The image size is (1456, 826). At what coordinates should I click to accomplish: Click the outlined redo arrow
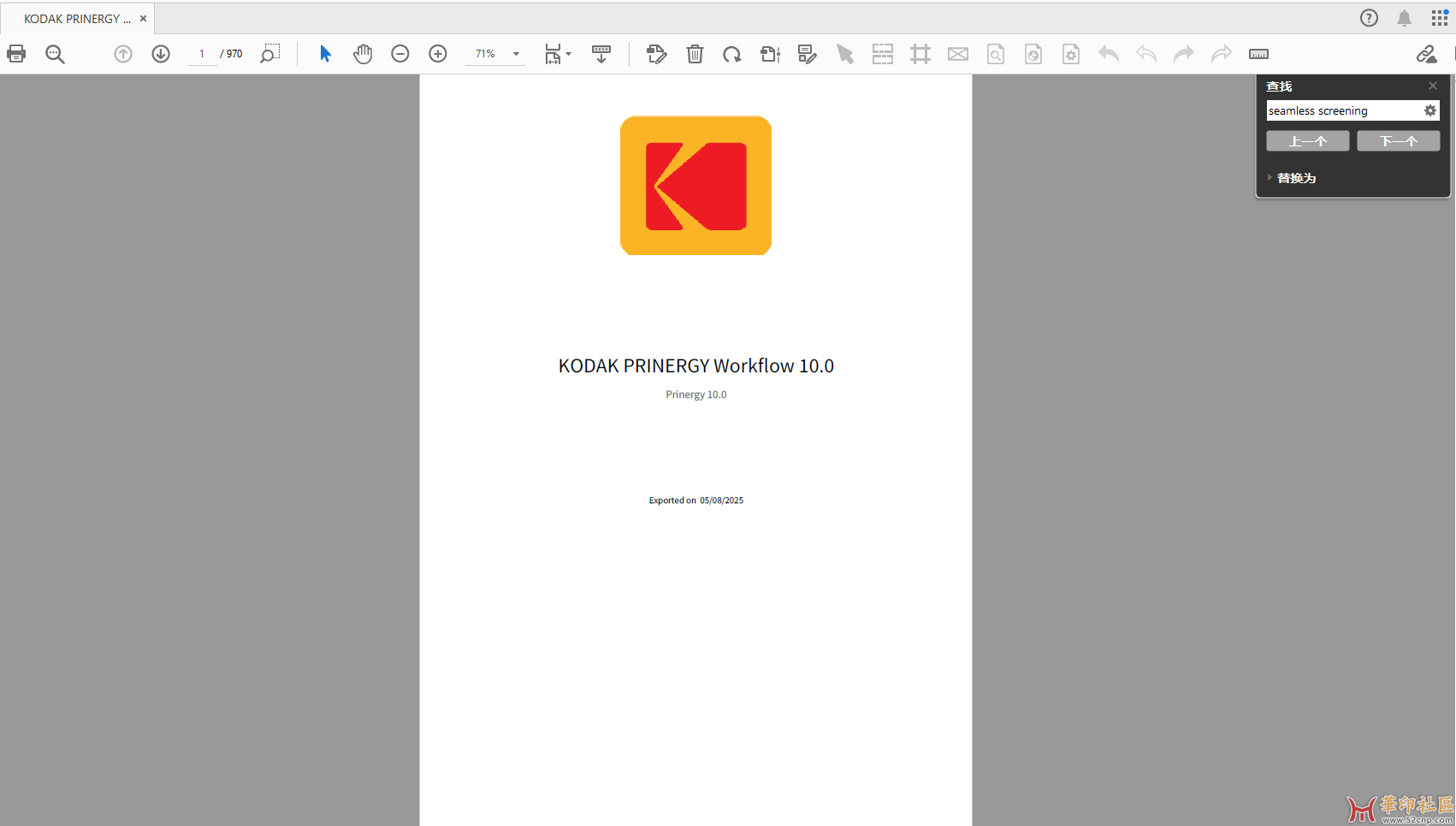point(1222,54)
